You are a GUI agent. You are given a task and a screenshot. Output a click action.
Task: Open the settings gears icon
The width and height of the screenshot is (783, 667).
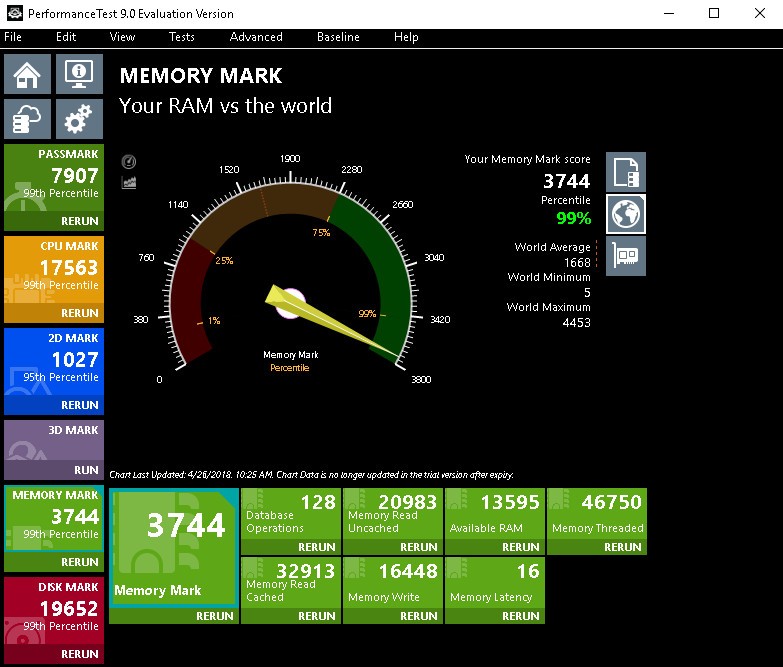pos(79,119)
